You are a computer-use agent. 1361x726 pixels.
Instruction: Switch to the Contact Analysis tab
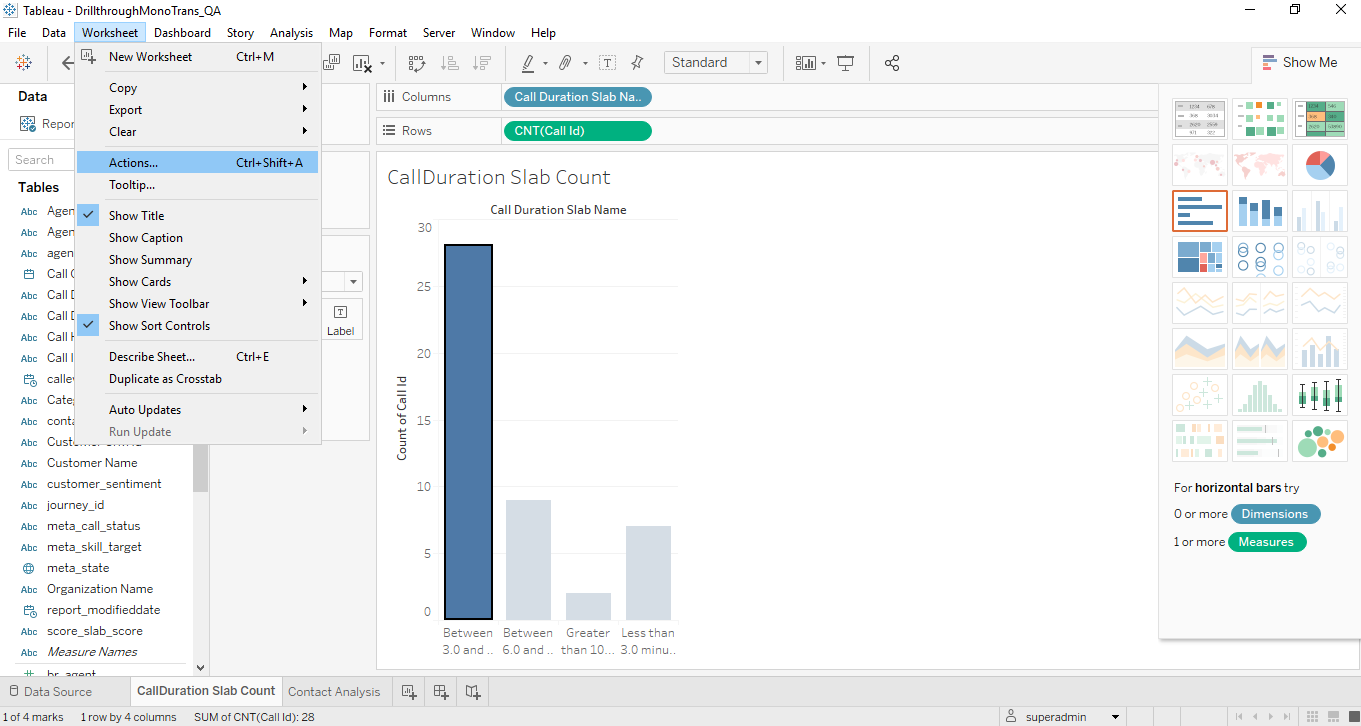click(334, 691)
